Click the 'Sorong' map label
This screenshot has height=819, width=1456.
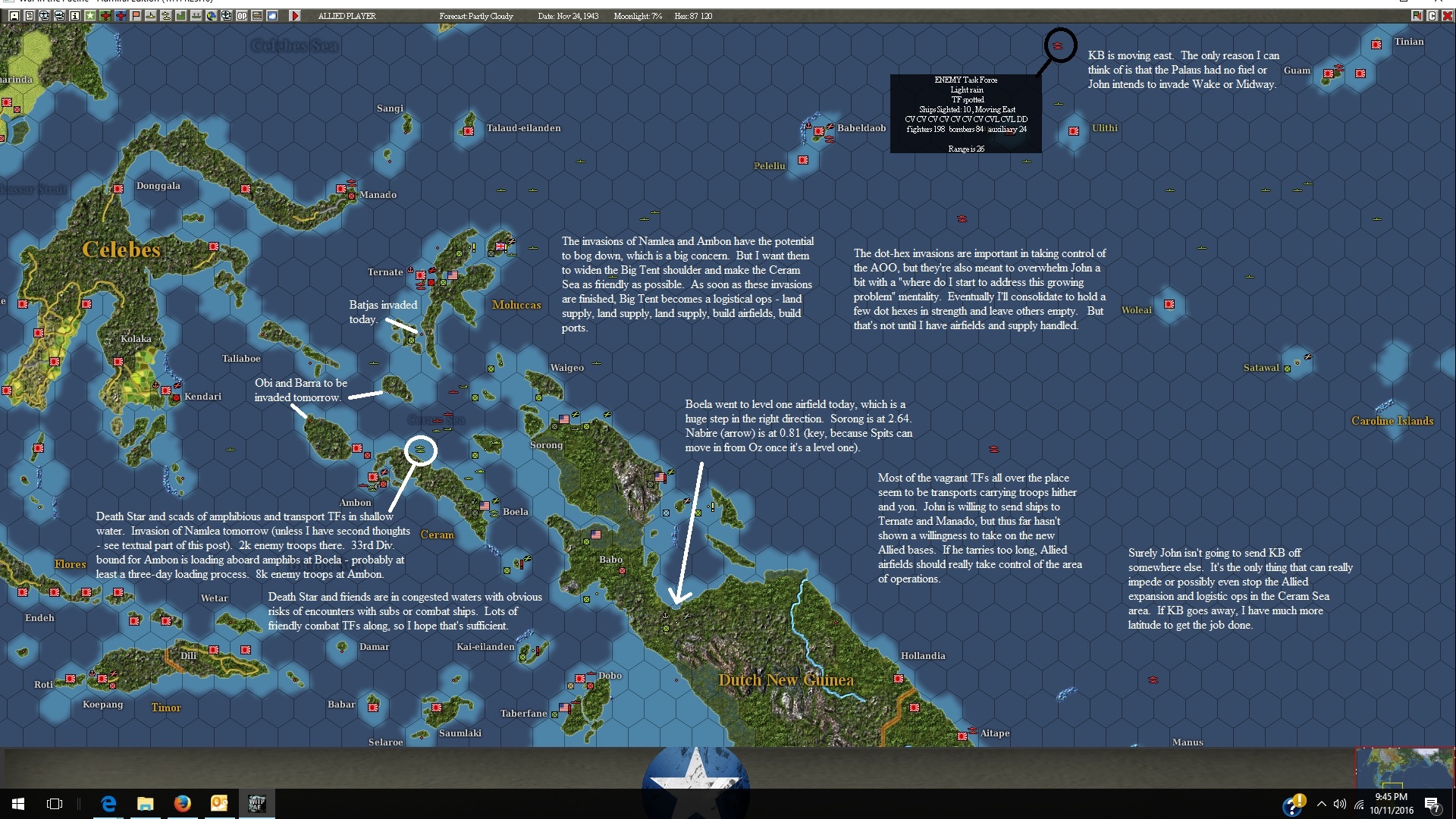point(546,445)
